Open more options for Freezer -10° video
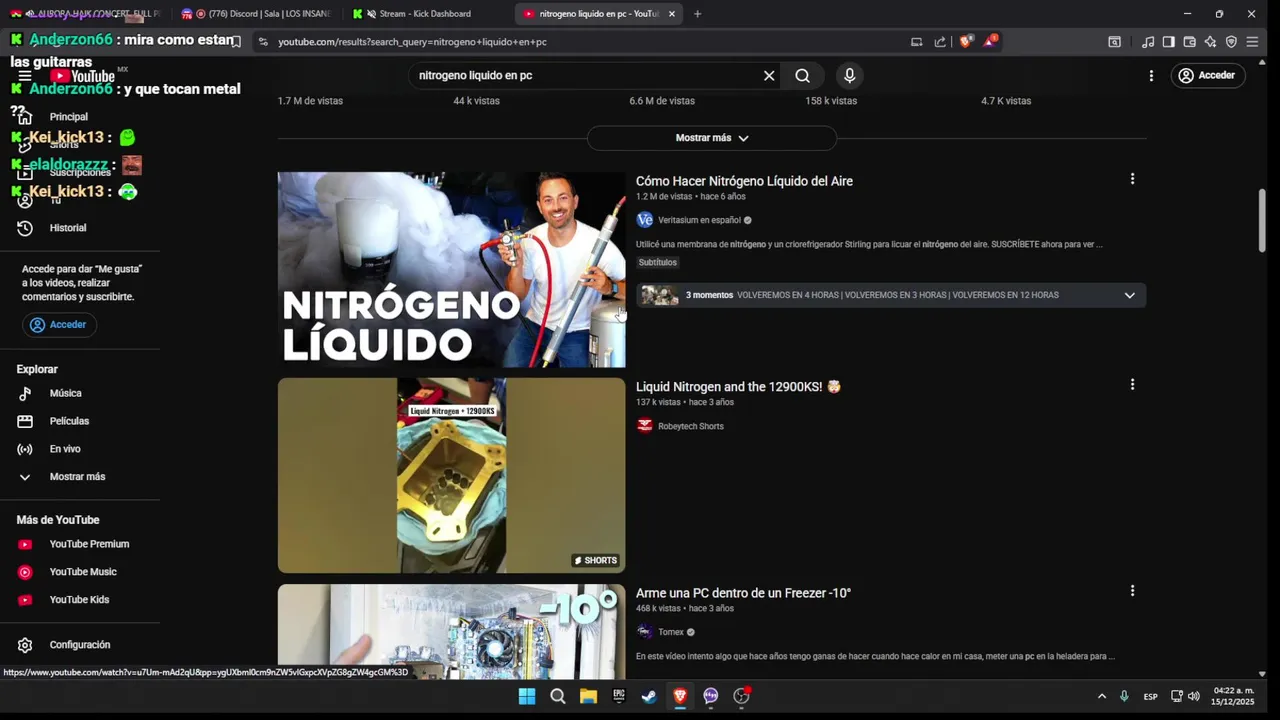Viewport: 1280px width, 720px height. point(1132,591)
